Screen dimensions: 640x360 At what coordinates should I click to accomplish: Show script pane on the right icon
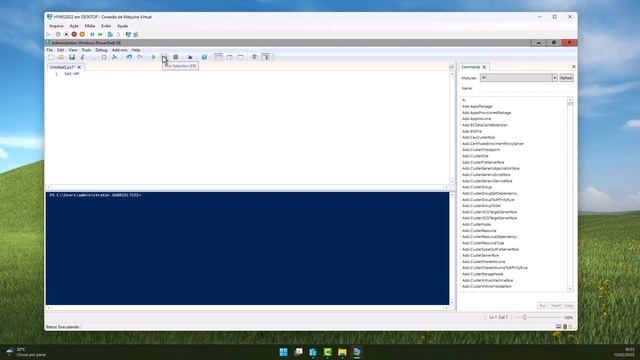click(229, 57)
